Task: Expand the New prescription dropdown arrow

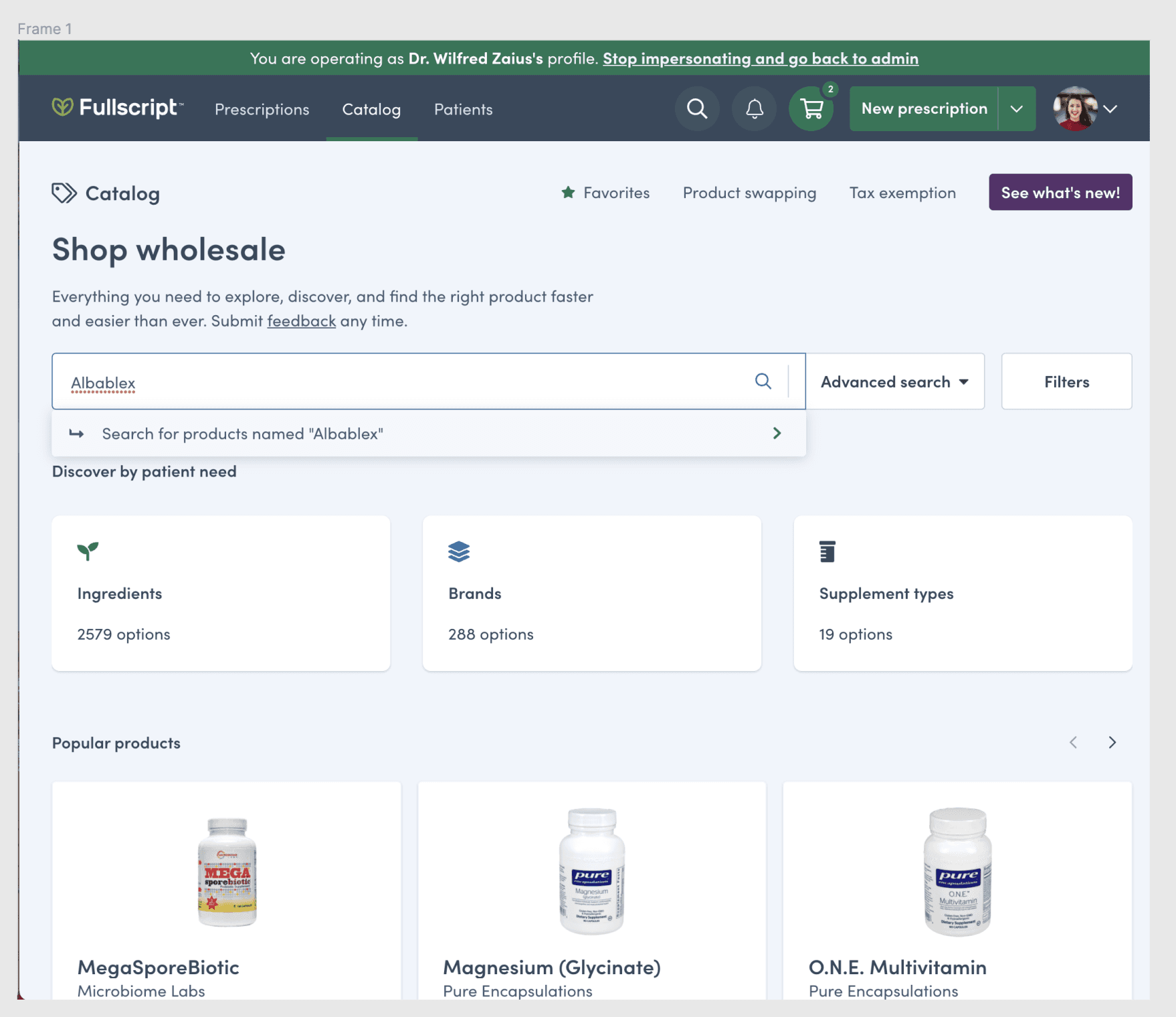Action: pos(1017,108)
